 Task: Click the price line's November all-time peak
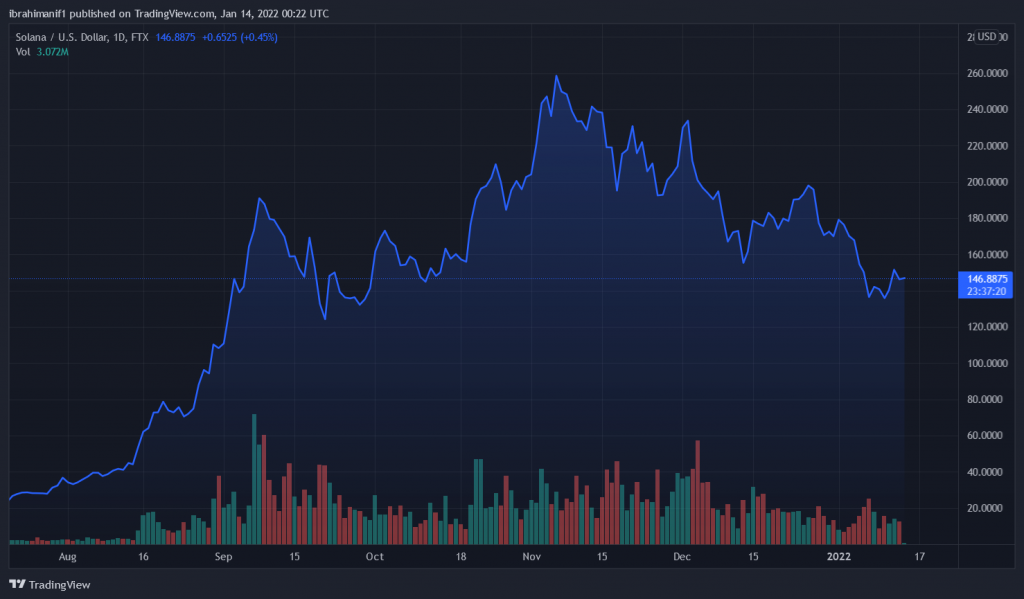click(556, 76)
